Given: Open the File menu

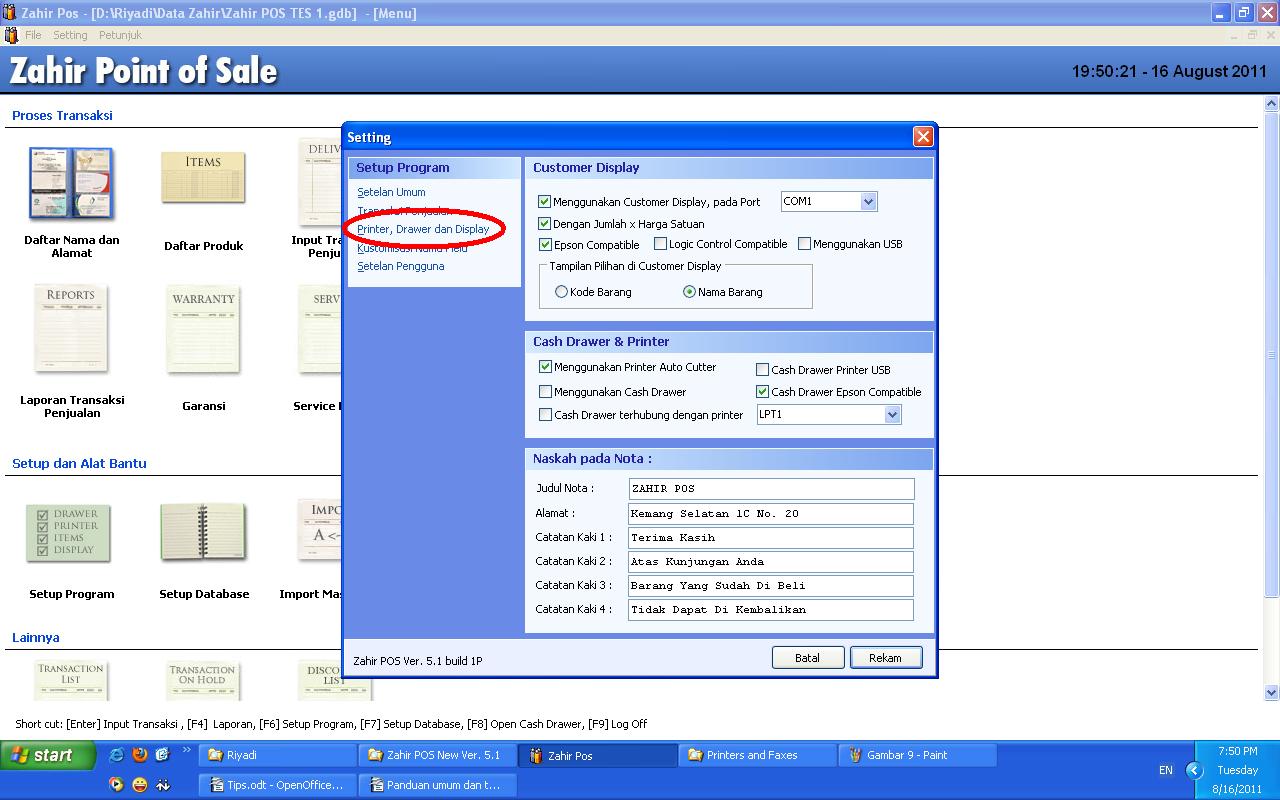Looking at the screenshot, I should point(33,35).
